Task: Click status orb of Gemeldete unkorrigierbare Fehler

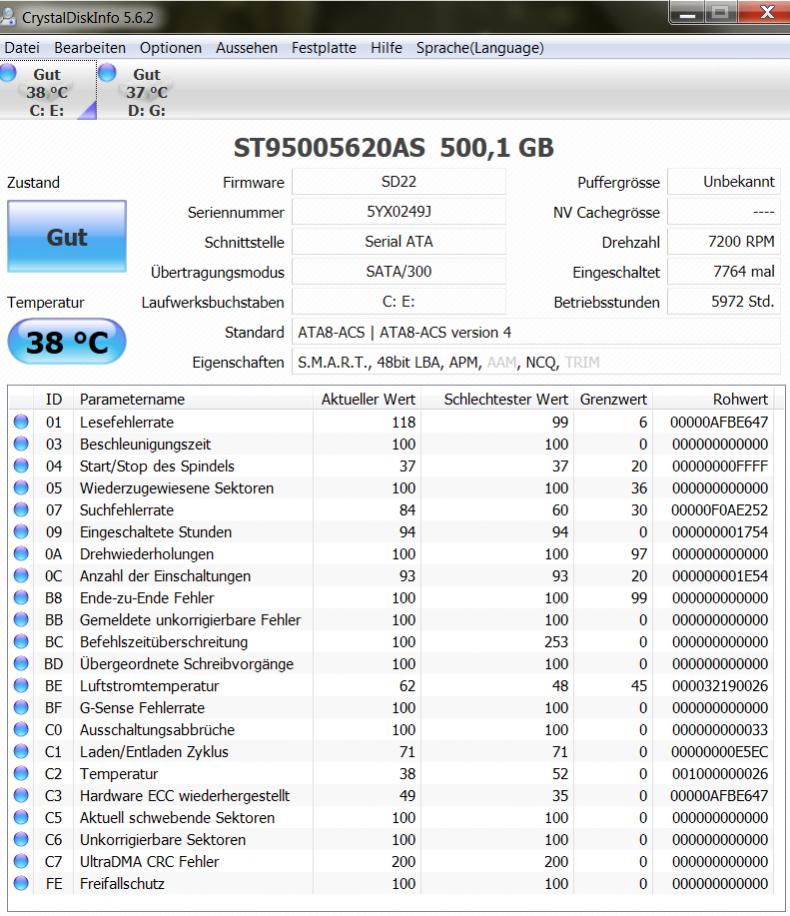Action: (21, 619)
